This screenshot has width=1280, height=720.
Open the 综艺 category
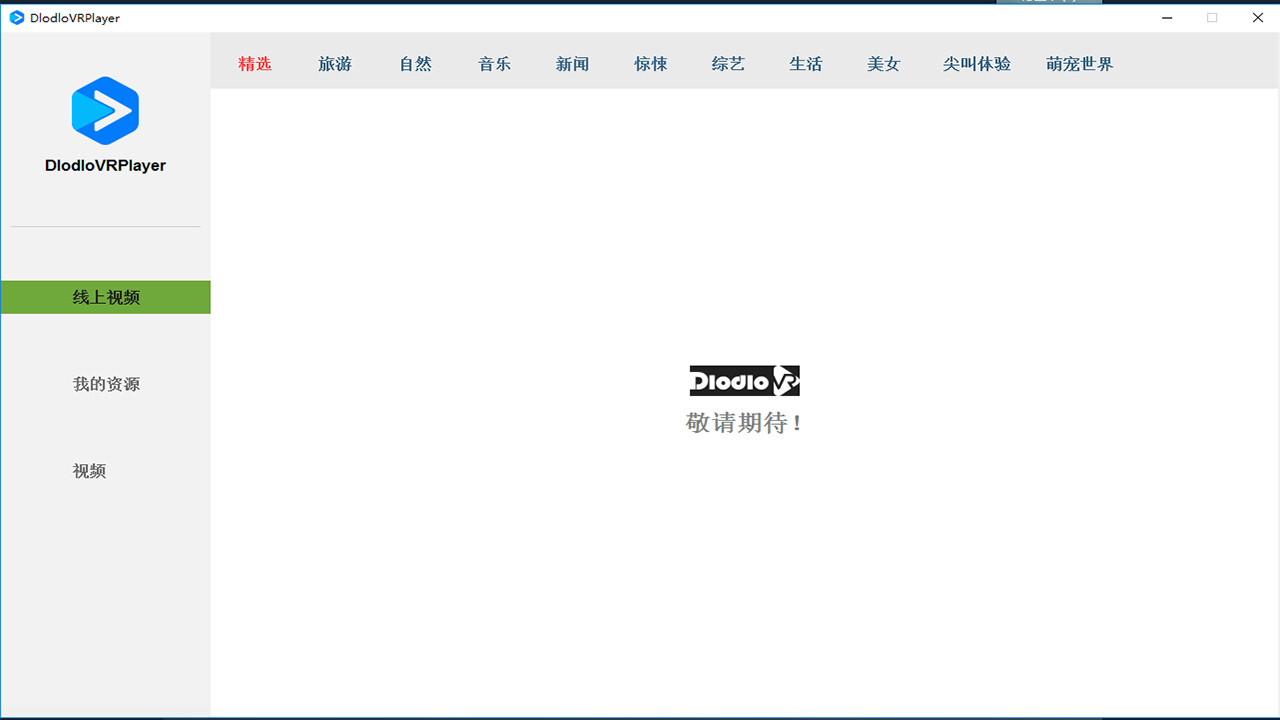coord(728,63)
